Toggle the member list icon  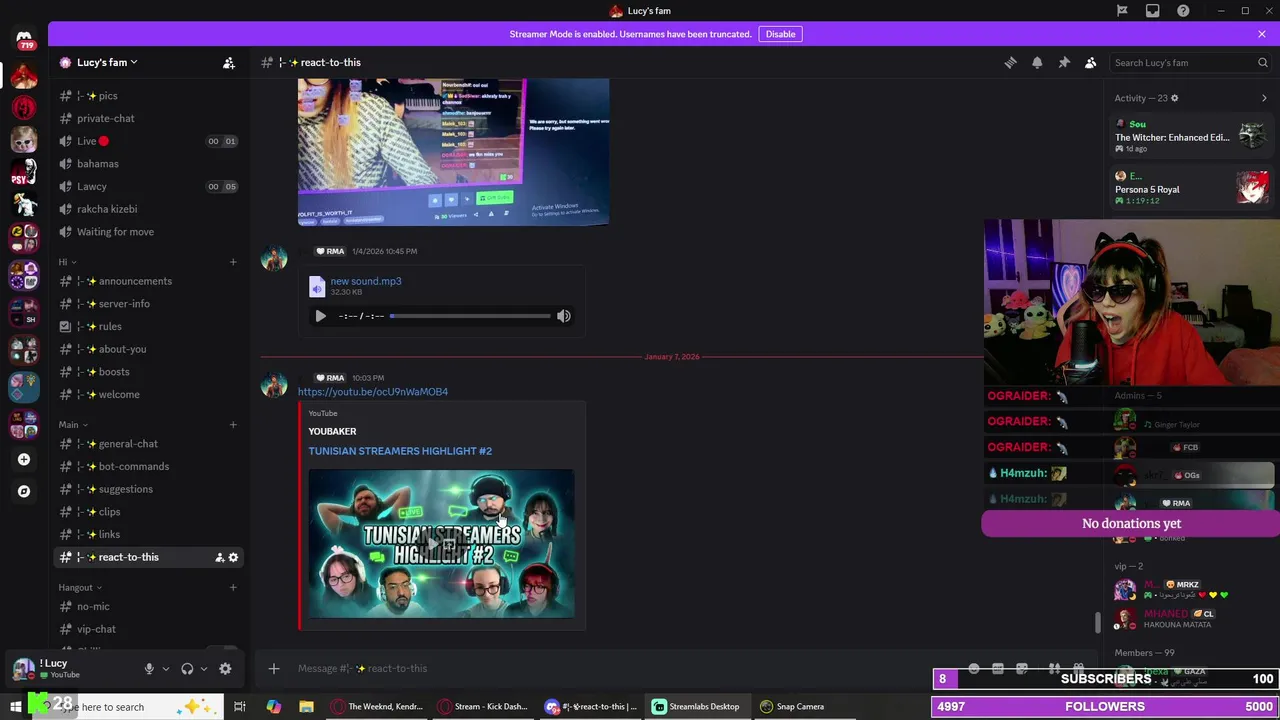[1091, 62]
